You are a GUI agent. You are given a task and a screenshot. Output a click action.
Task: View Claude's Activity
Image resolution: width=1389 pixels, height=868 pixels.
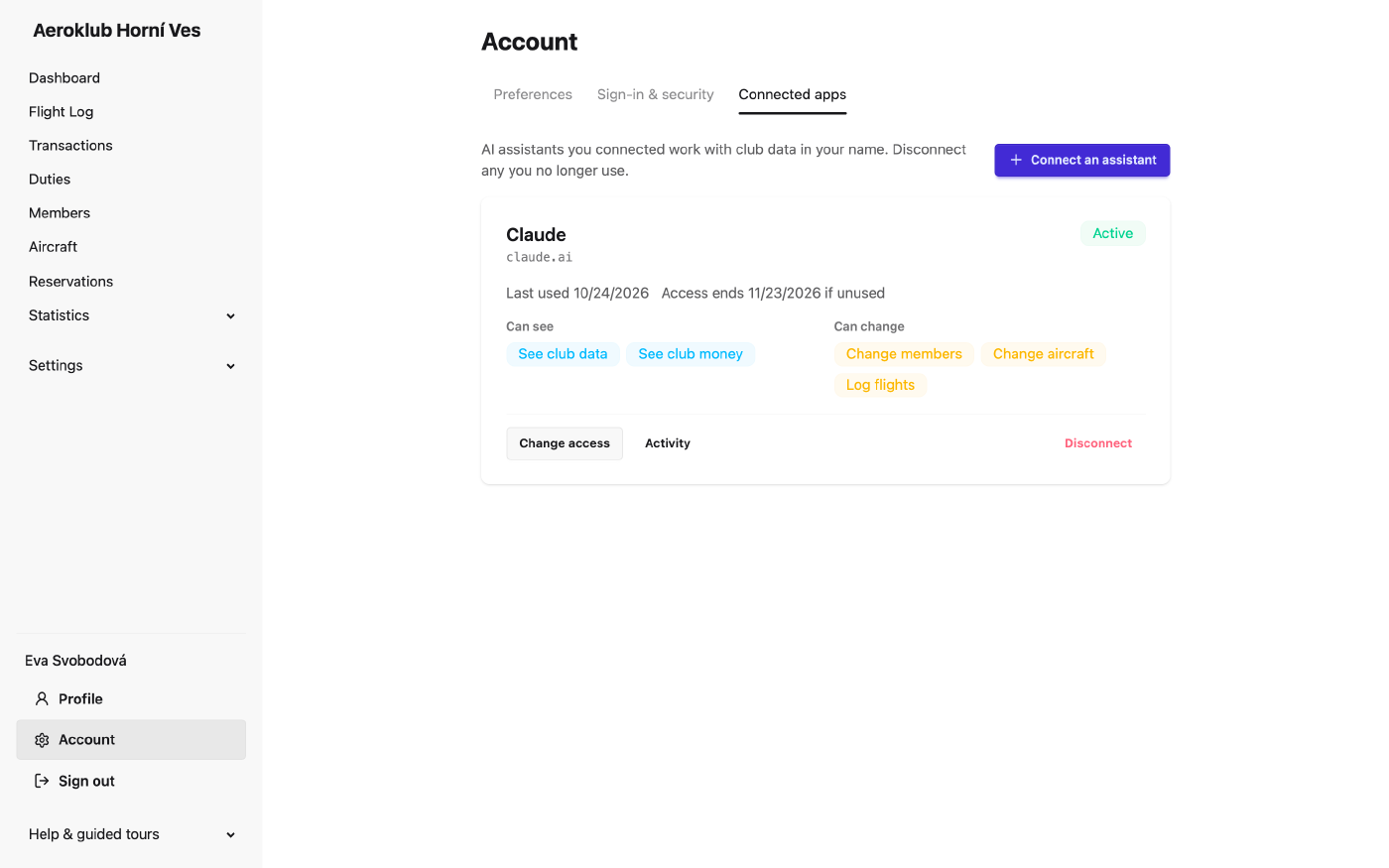click(x=668, y=443)
